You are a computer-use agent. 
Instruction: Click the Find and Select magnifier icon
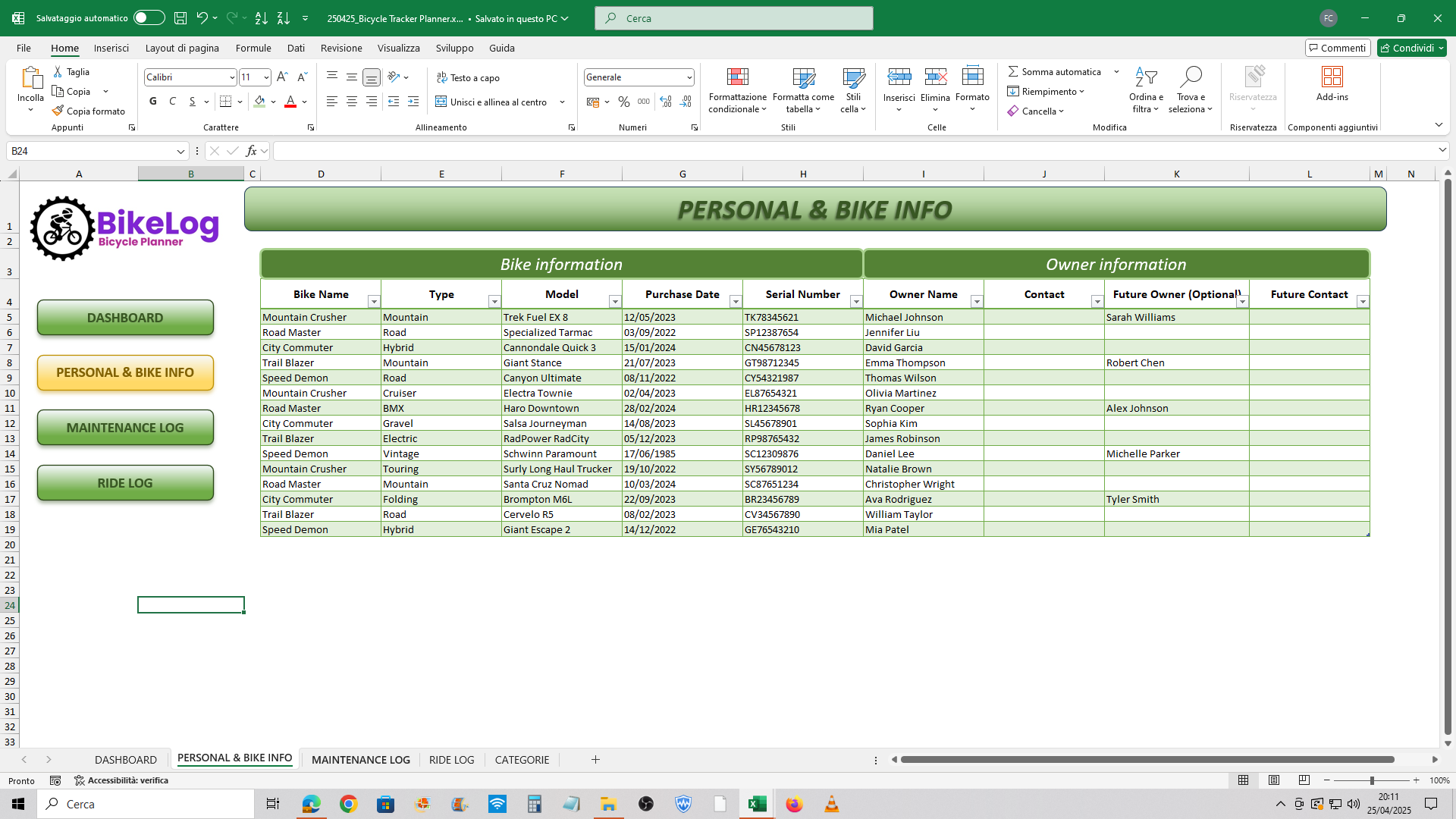pos(1191,77)
